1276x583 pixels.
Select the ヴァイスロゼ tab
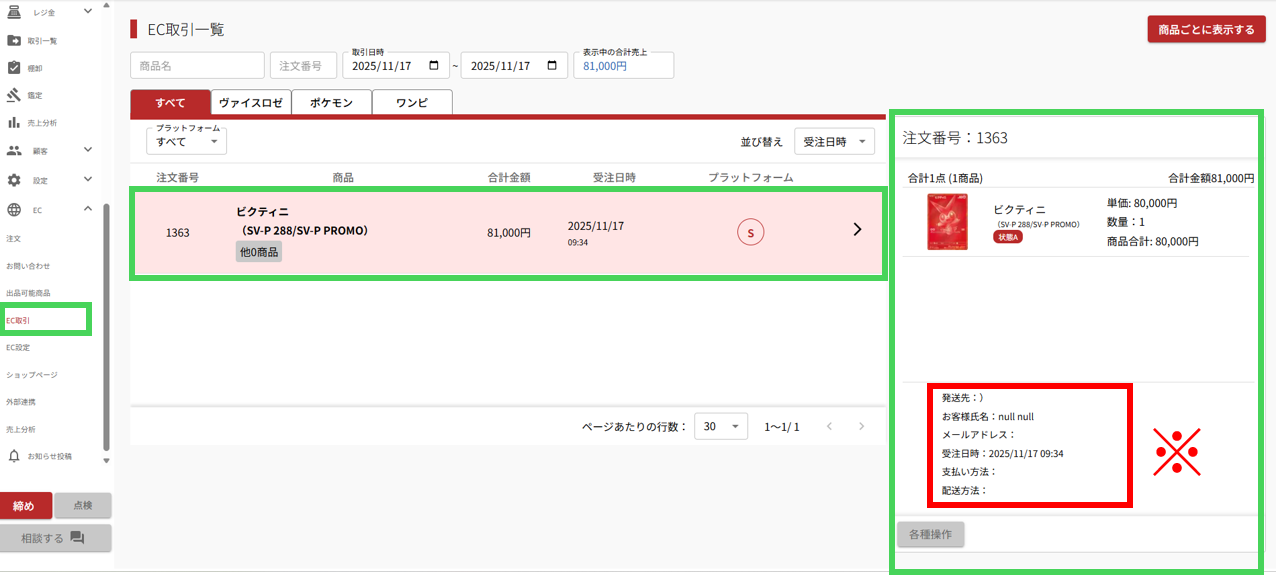(x=251, y=103)
